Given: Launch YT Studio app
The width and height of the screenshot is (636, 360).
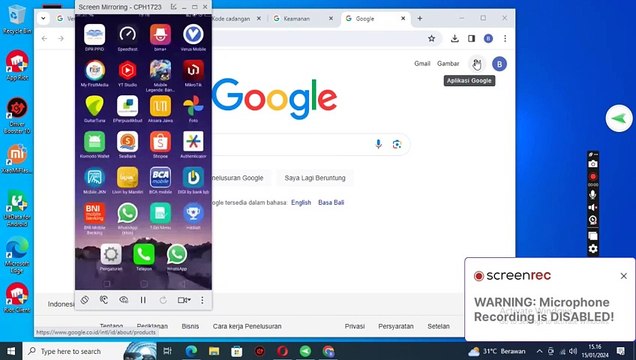Looking at the screenshot, I should 127,71.
